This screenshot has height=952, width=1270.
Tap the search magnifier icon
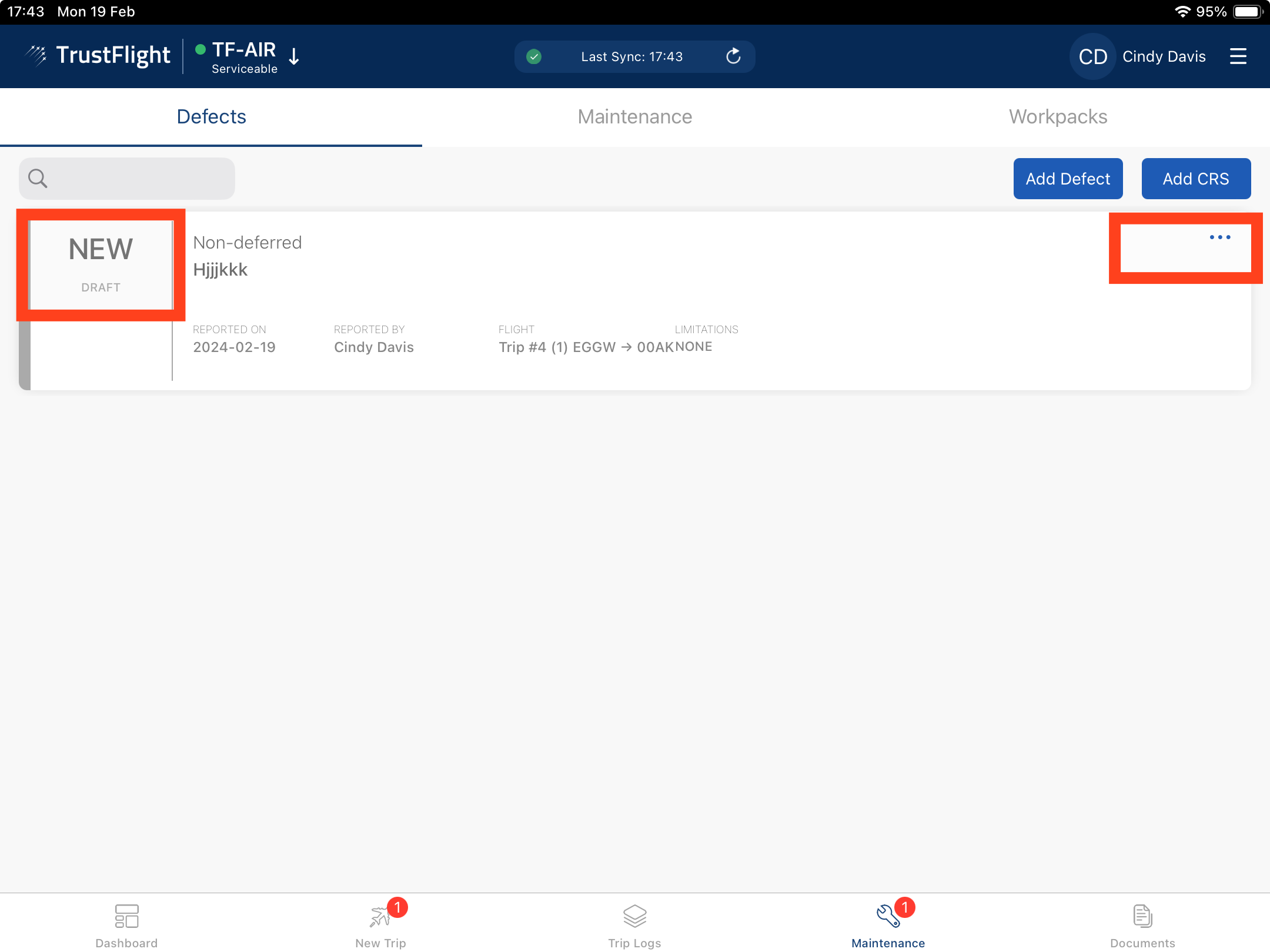point(37,178)
